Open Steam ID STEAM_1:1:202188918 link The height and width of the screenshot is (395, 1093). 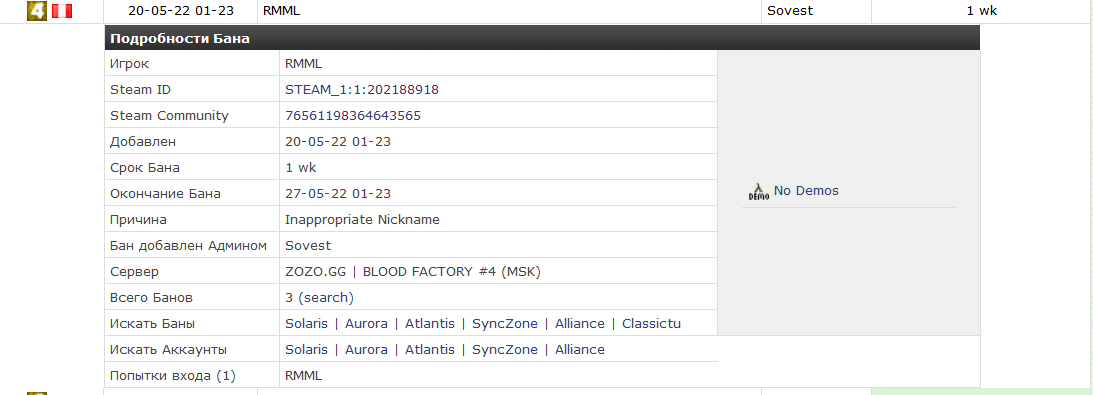(362, 90)
